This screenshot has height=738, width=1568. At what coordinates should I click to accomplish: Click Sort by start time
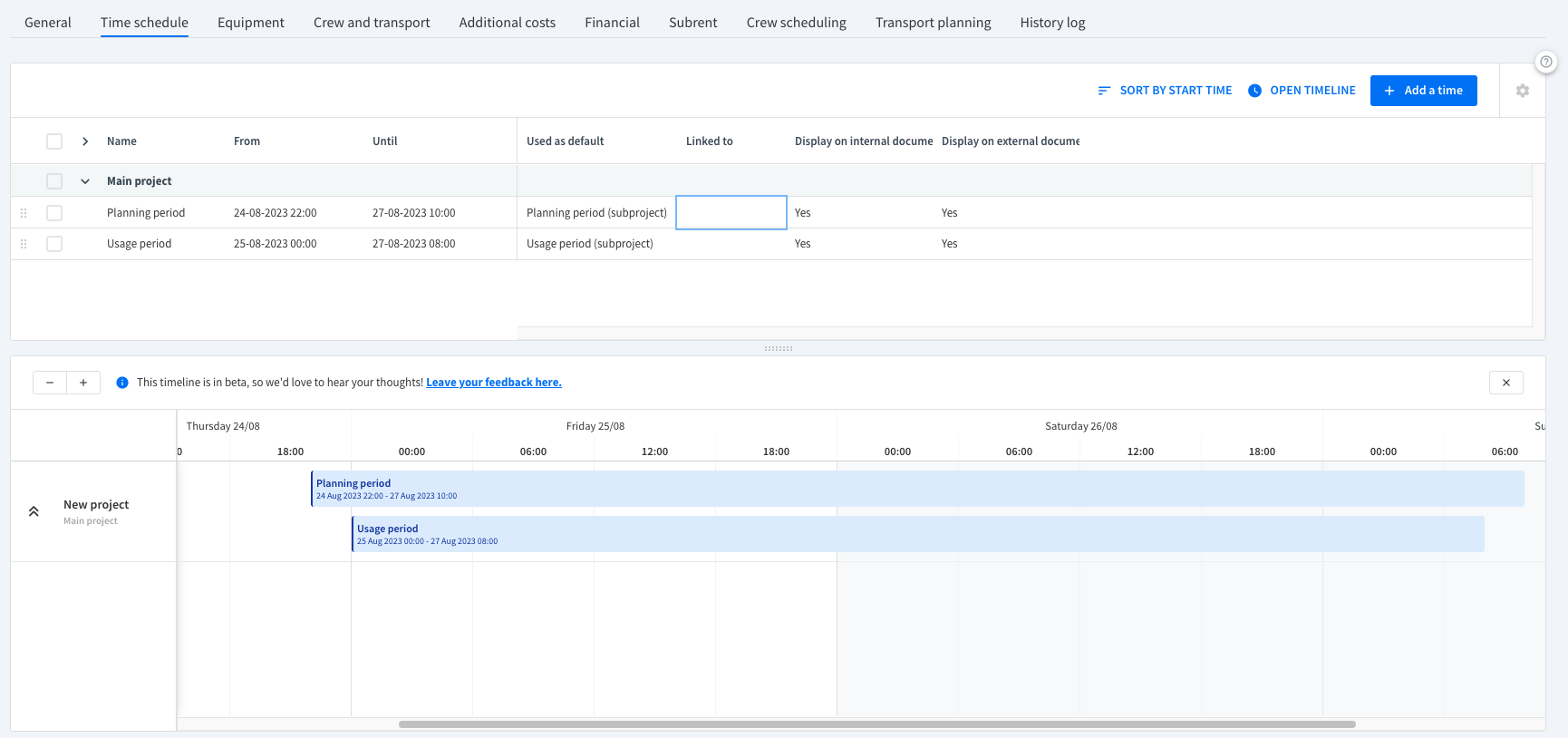click(1165, 91)
